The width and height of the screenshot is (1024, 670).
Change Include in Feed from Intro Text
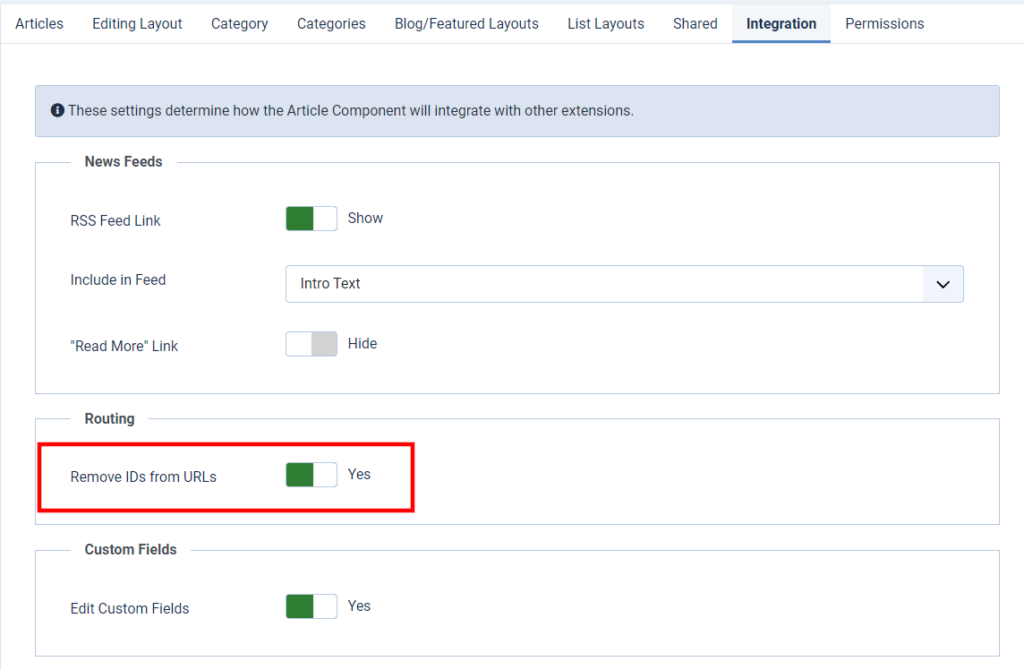(x=623, y=284)
